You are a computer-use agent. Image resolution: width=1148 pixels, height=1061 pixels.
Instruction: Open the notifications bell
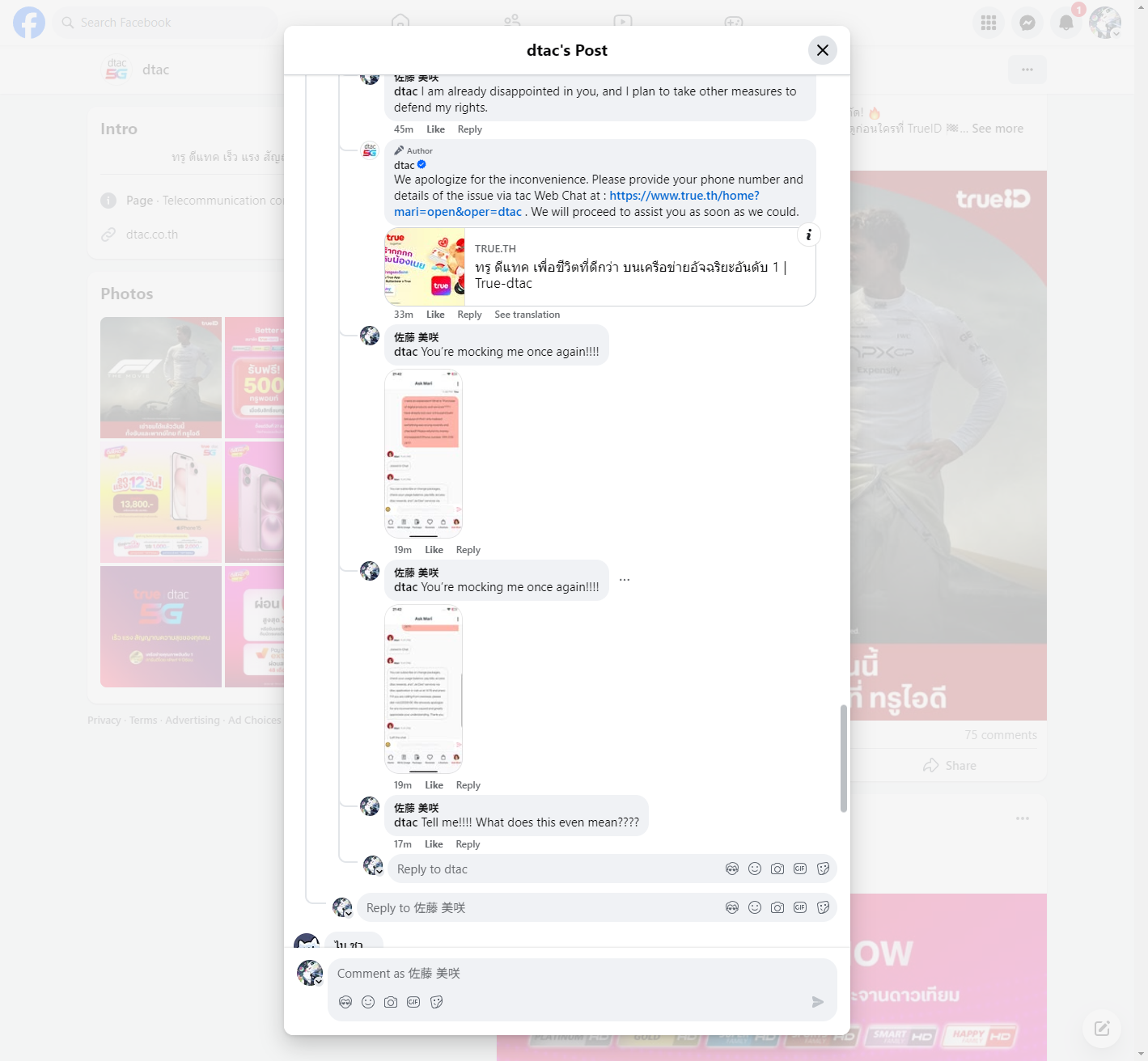[x=1065, y=23]
